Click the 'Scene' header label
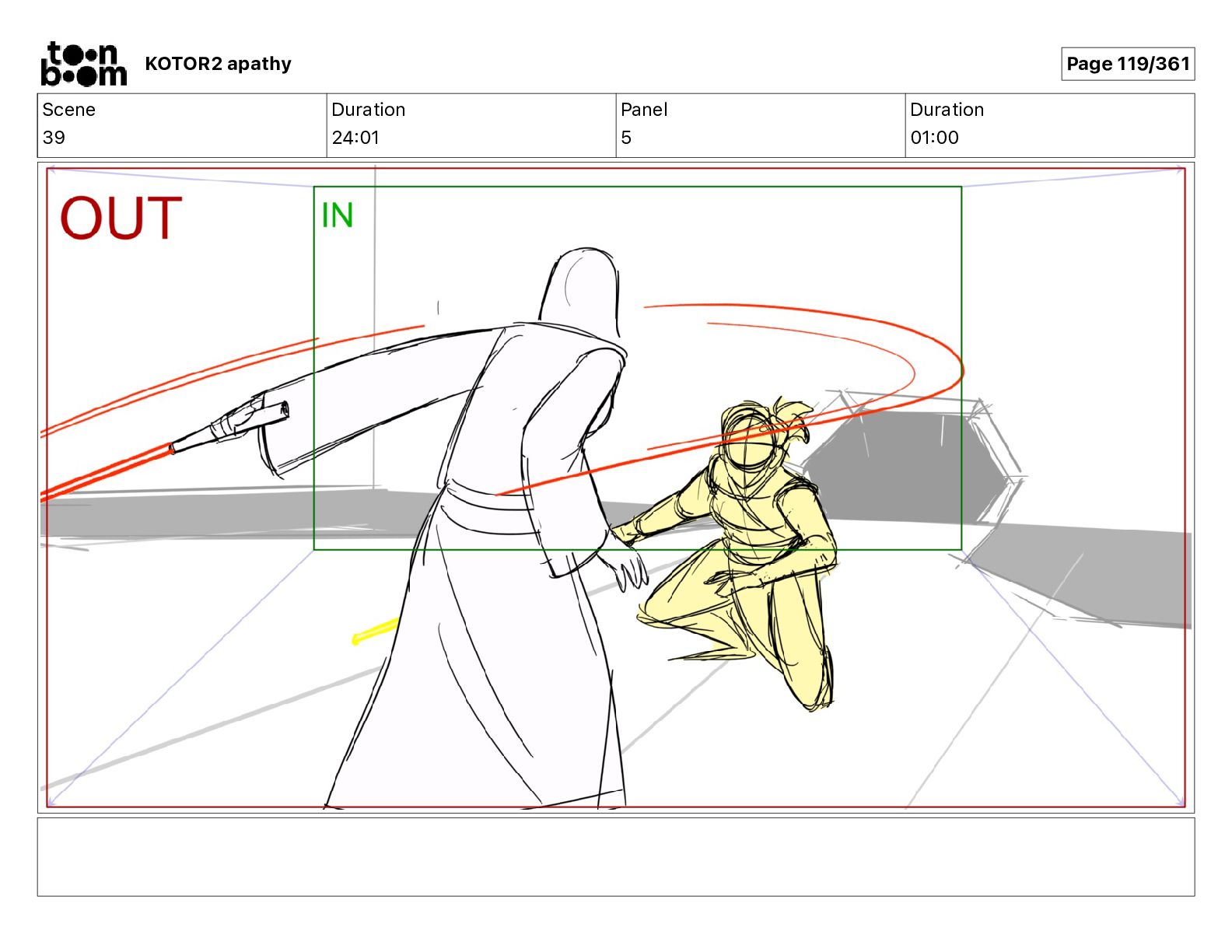Image resolution: width=1232 pixels, height=952 pixels. pyautogui.click(x=68, y=110)
